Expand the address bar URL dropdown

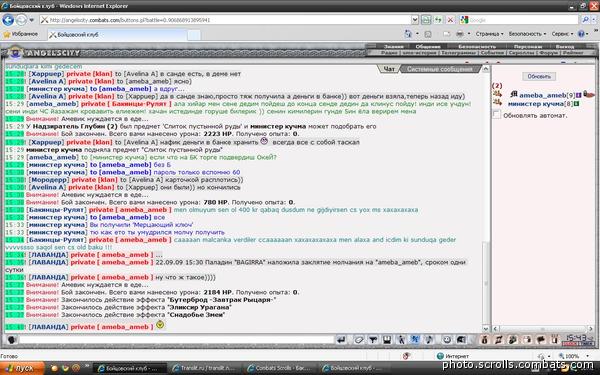415,20
